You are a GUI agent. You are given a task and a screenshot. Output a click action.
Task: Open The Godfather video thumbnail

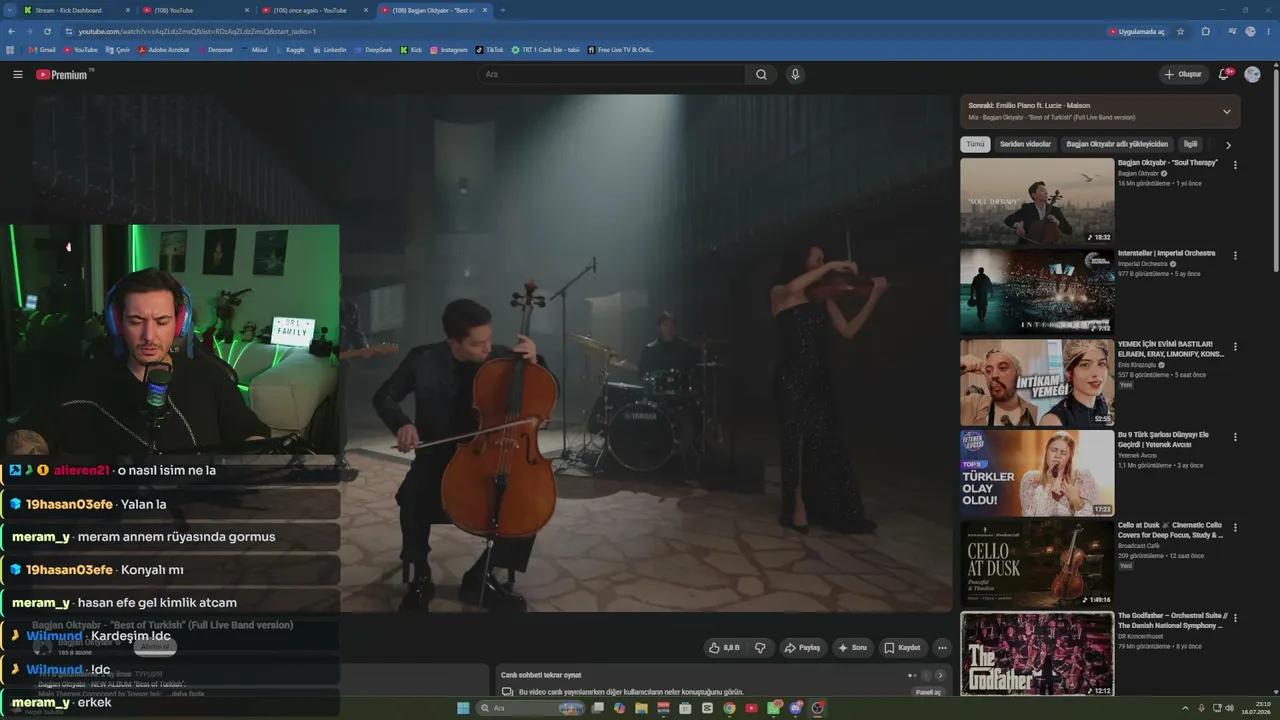tap(1037, 654)
